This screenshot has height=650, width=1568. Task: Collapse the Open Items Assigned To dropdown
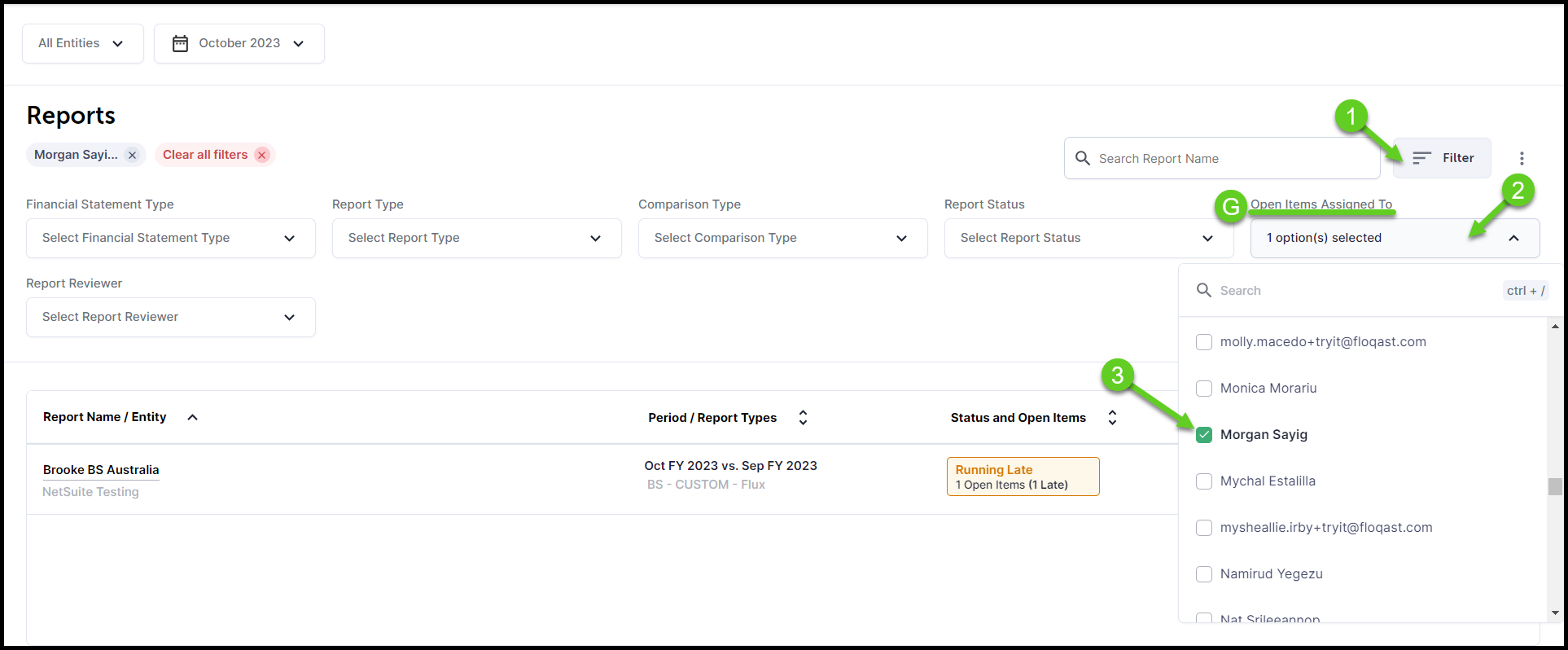click(1513, 238)
